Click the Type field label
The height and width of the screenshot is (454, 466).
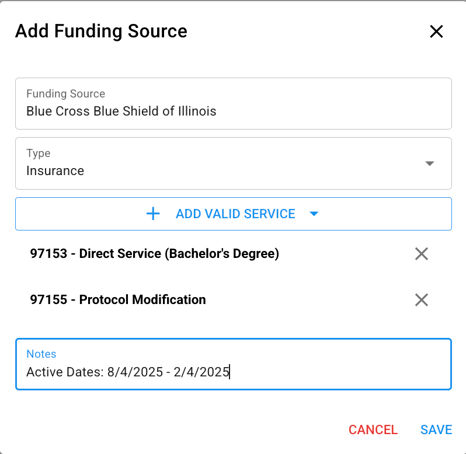(38, 153)
